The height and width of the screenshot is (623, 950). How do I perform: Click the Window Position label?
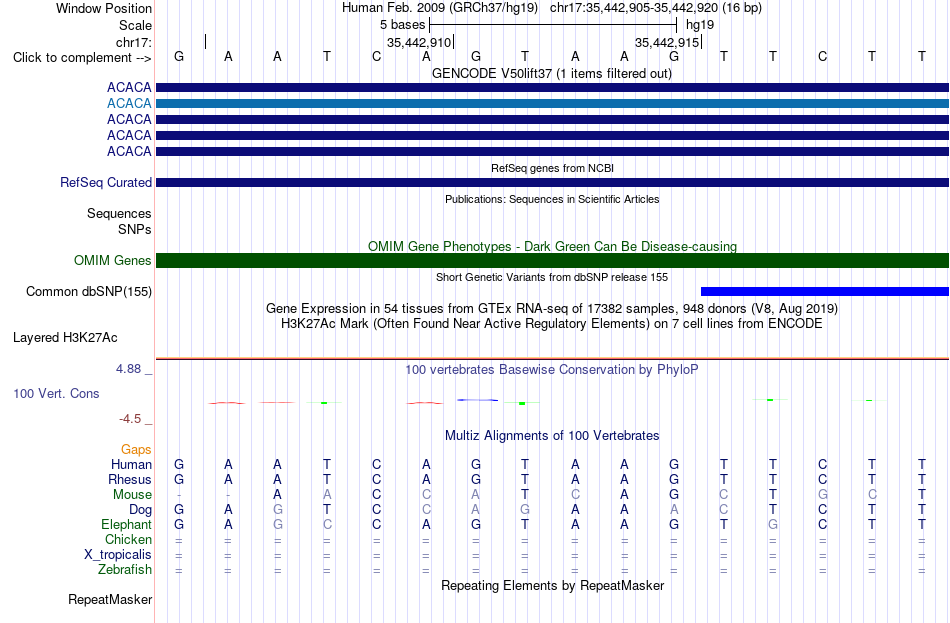[104, 8]
